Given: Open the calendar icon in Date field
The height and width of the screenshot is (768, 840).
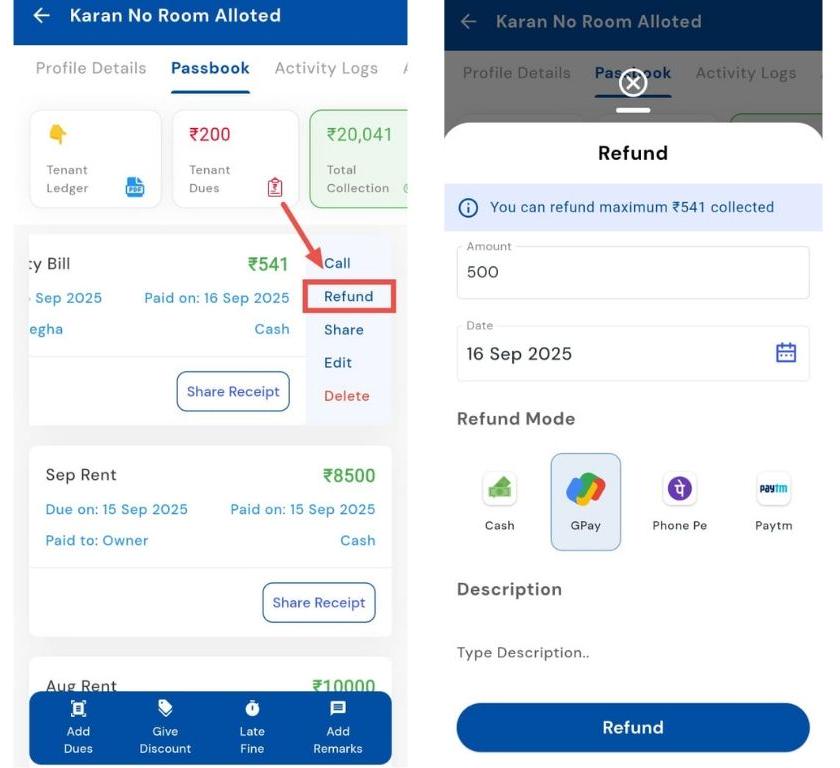Looking at the screenshot, I should (786, 353).
